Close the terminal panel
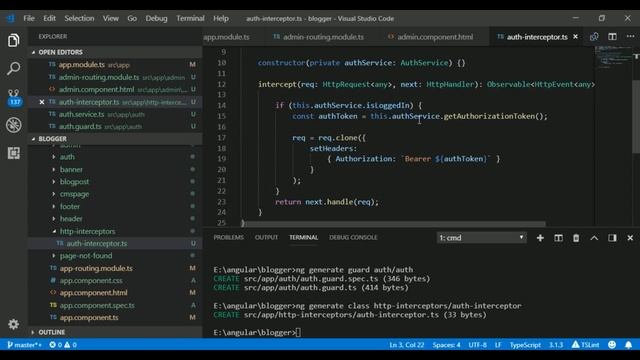This screenshot has width=640, height=360. [630, 238]
